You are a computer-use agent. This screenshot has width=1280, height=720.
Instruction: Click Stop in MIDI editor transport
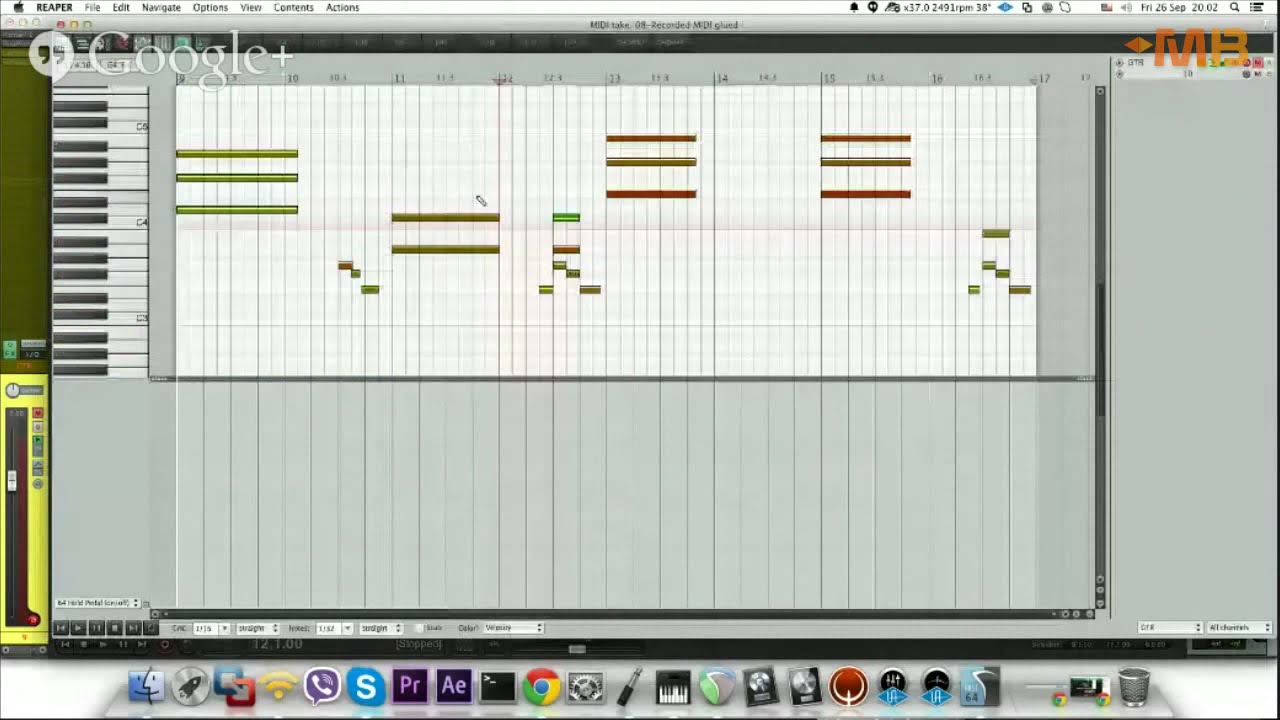click(x=114, y=628)
